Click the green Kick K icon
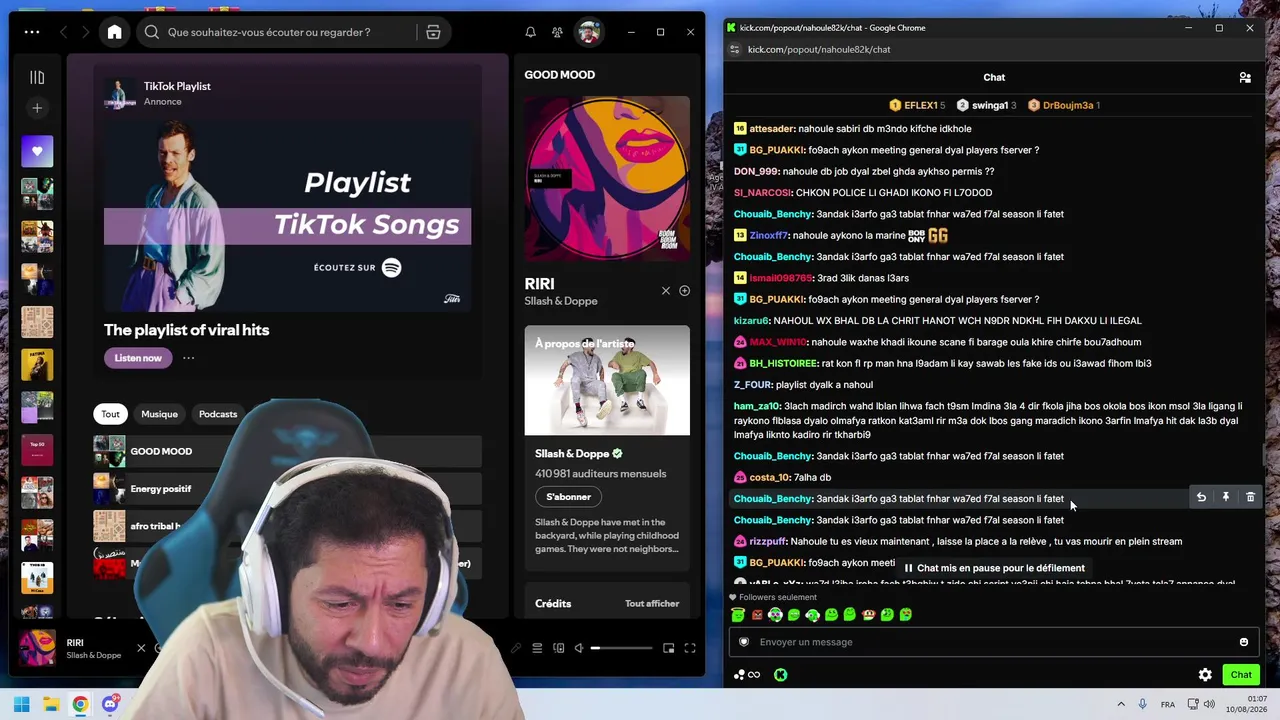Image resolution: width=1280 pixels, height=720 pixels. point(780,675)
